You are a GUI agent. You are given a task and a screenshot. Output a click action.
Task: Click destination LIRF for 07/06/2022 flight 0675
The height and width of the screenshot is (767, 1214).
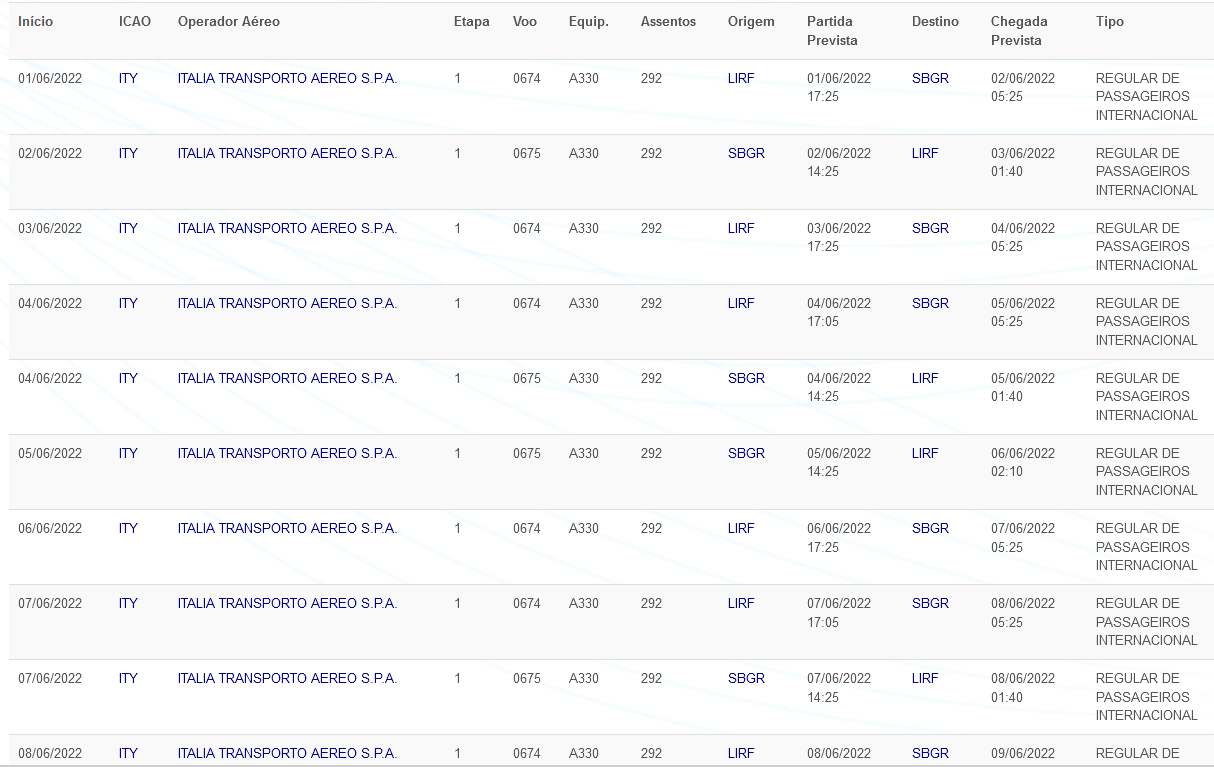pyautogui.click(x=925, y=678)
